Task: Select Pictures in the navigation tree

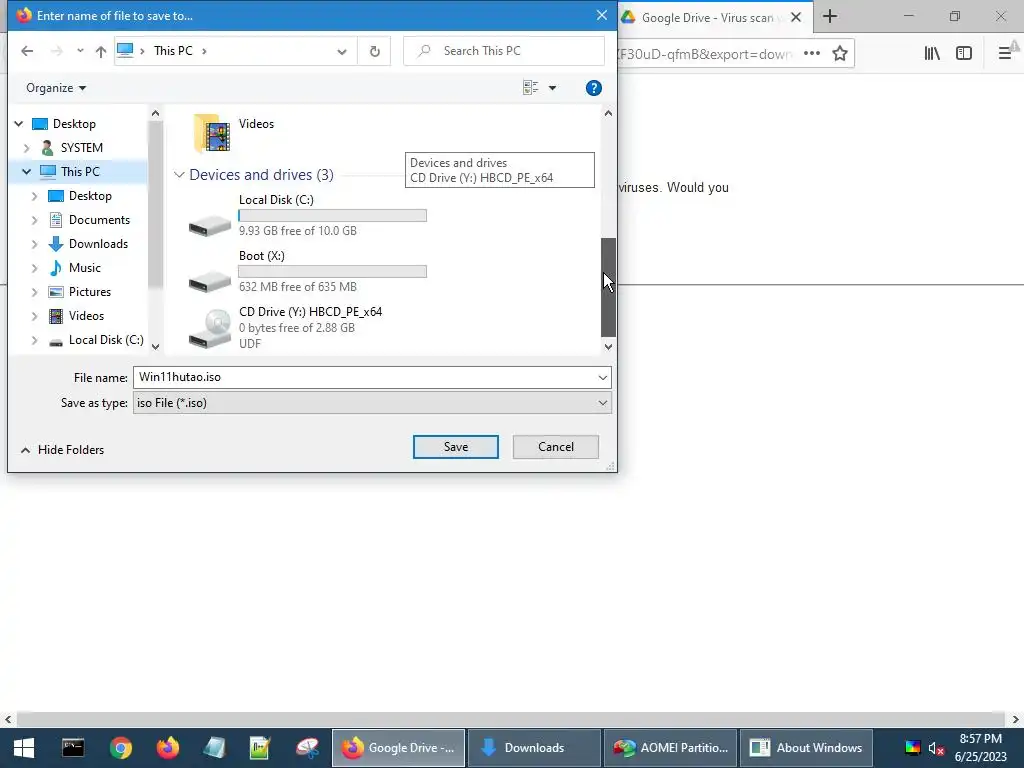Action: coord(80,292)
